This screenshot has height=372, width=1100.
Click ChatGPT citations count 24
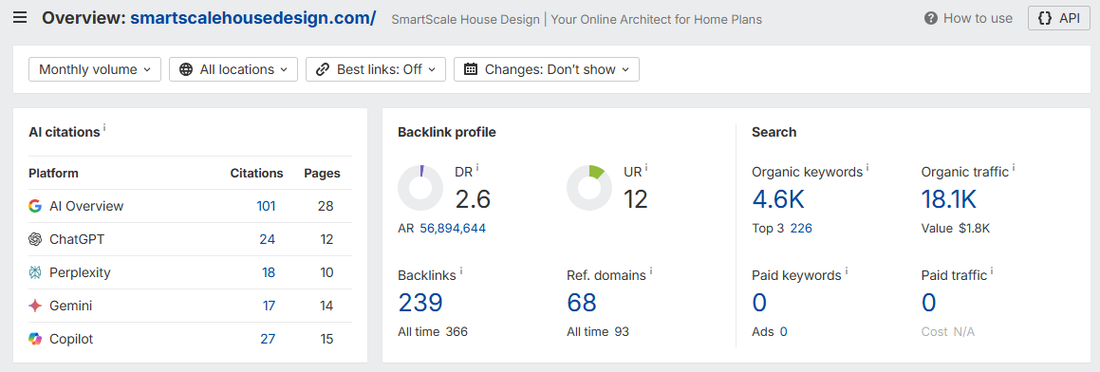tap(267, 239)
